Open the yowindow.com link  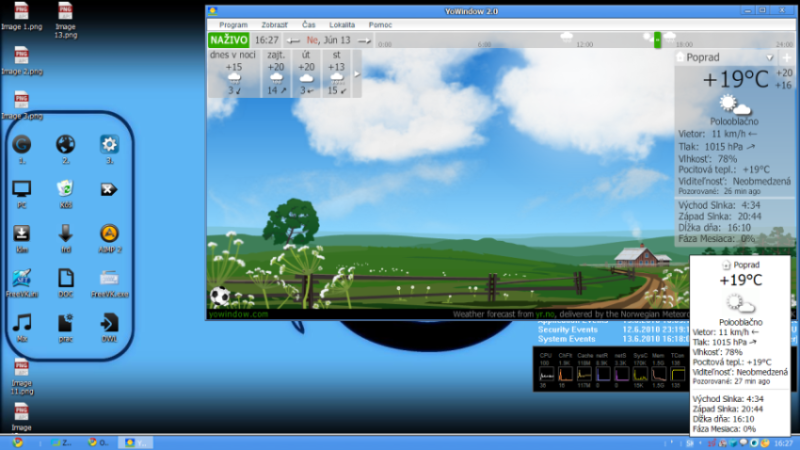coord(239,314)
